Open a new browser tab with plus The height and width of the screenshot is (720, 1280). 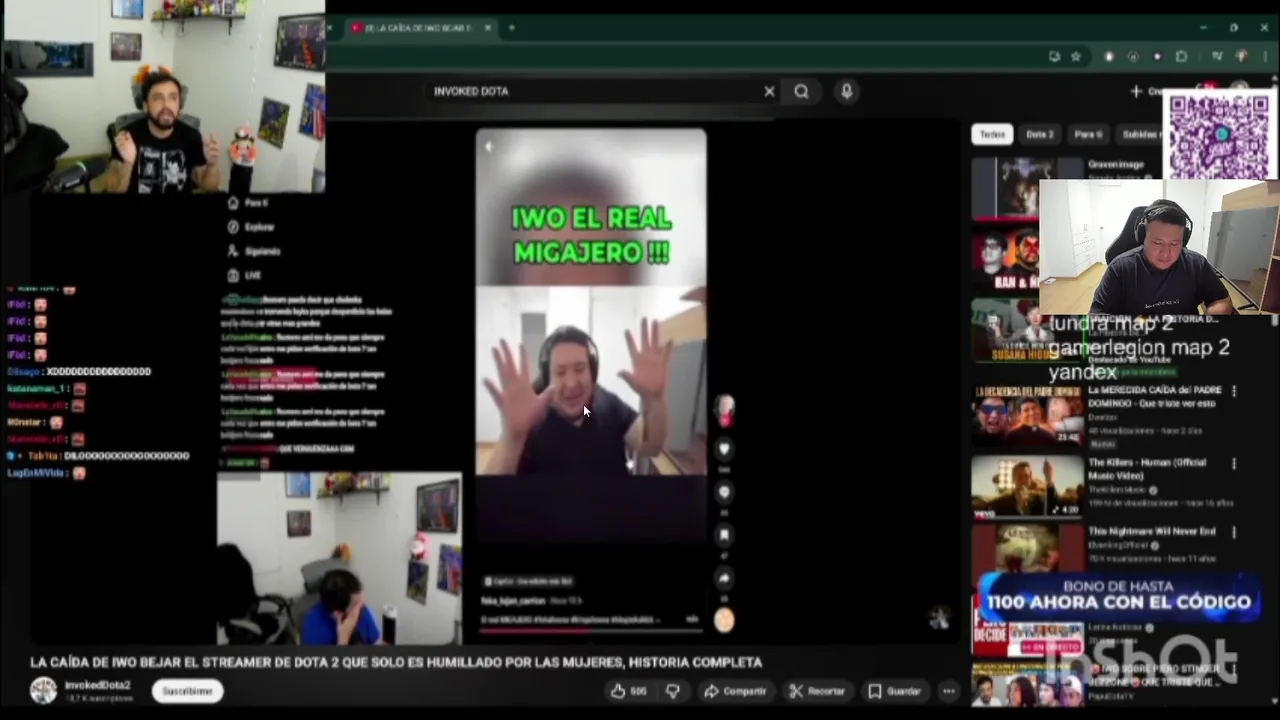[x=512, y=28]
